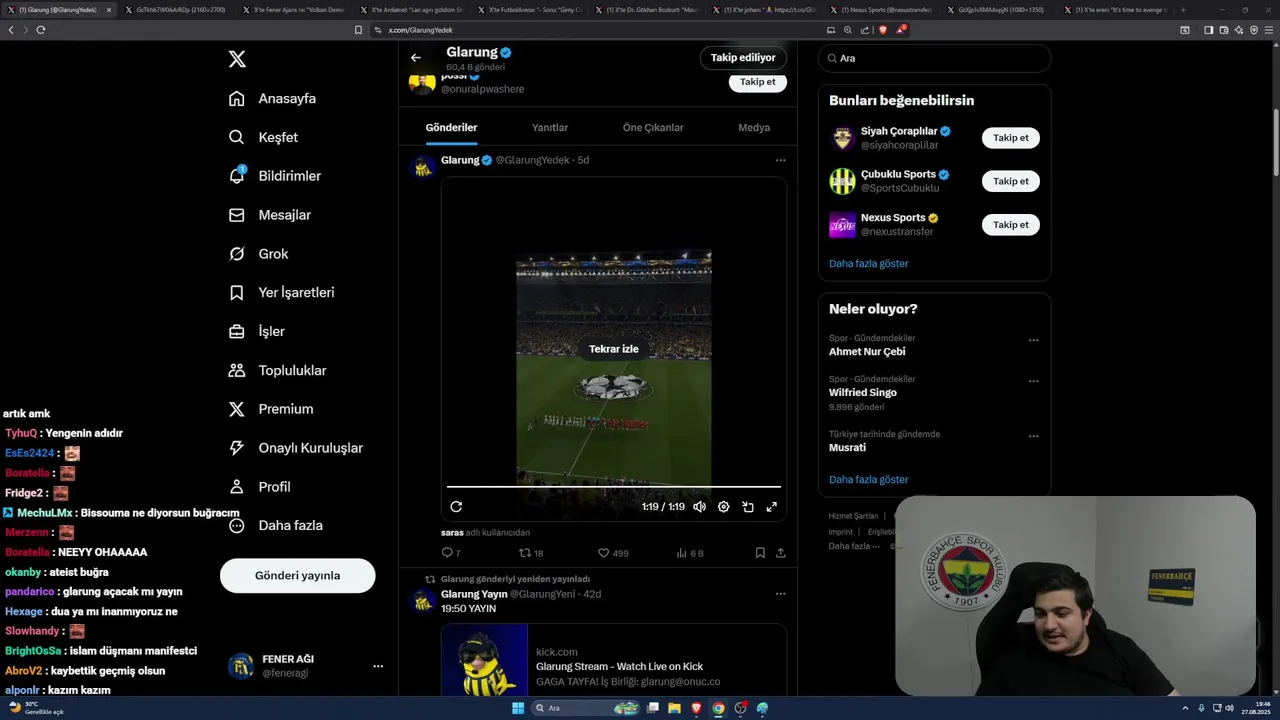Follow Siyah Çoraplılar account

(x=1010, y=138)
